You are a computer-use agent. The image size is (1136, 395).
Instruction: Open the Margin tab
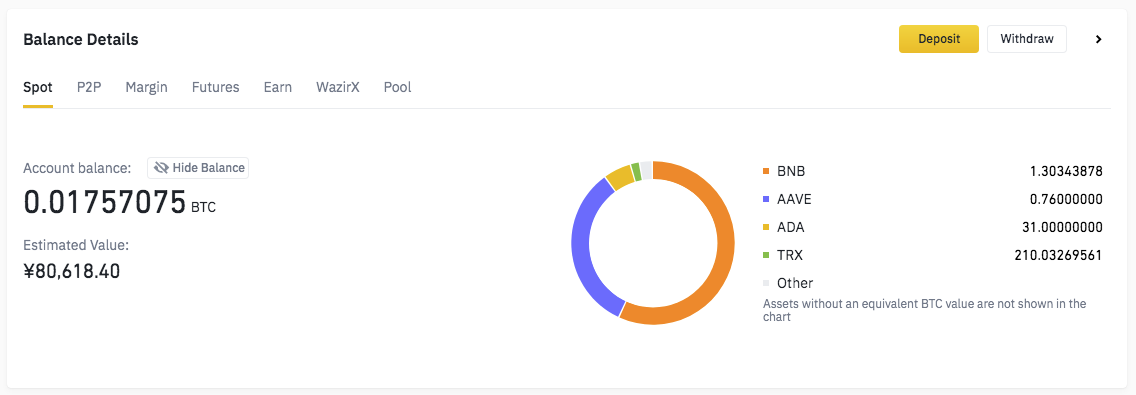click(x=146, y=87)
